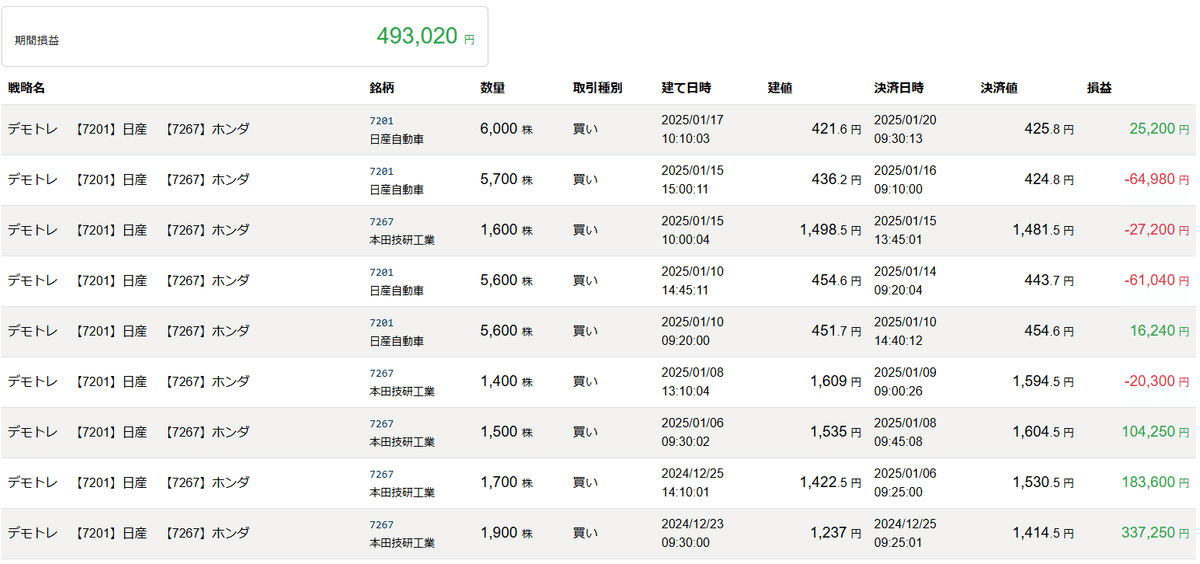Screen dimensions: 1200x564
Task: Open stock code 7201 in the 6,000 株 row
Action: 381,120
